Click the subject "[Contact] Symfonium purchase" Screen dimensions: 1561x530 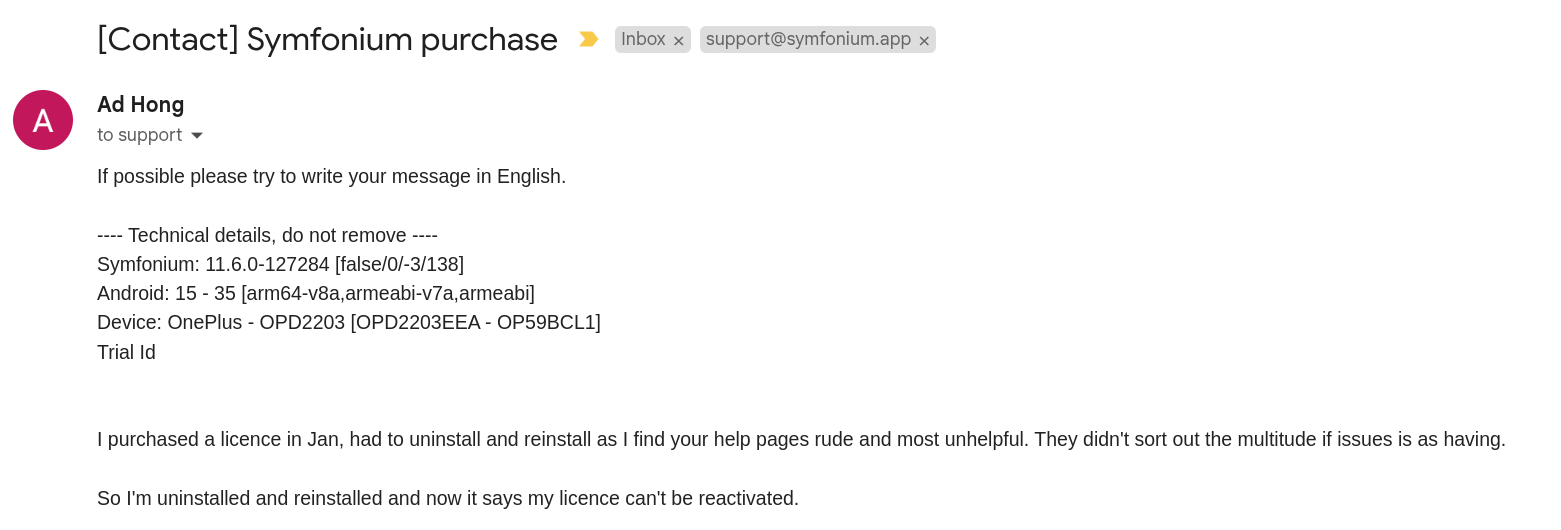327,39
